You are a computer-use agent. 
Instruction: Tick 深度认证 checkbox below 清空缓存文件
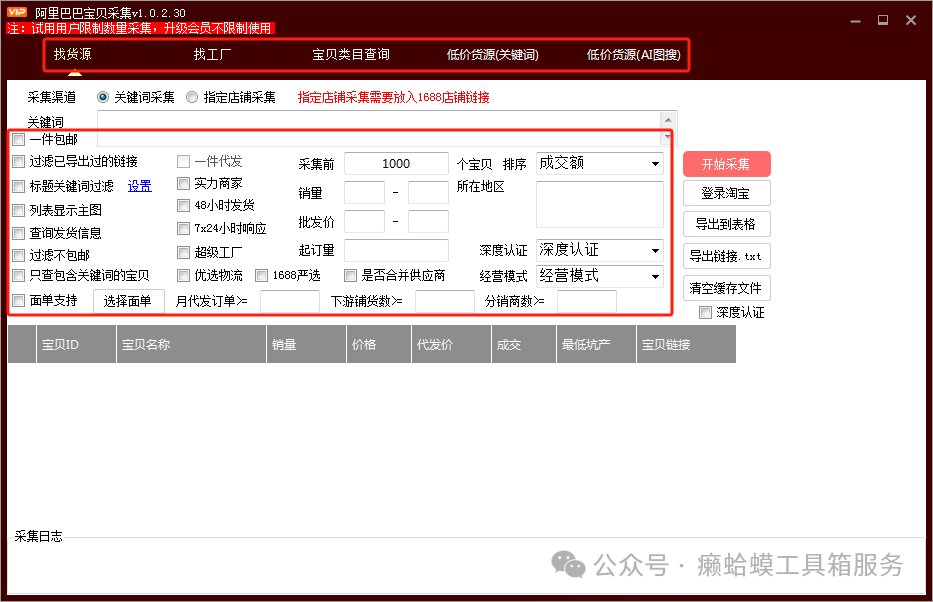705,312
